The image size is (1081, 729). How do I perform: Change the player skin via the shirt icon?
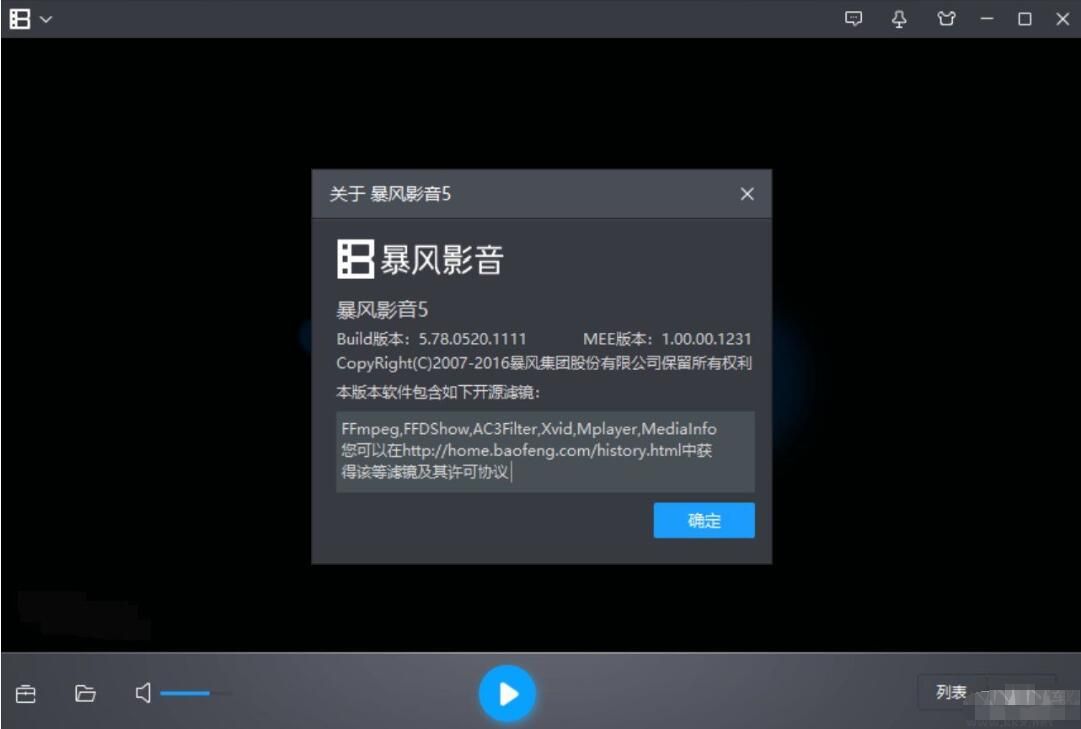click(946, 18)
